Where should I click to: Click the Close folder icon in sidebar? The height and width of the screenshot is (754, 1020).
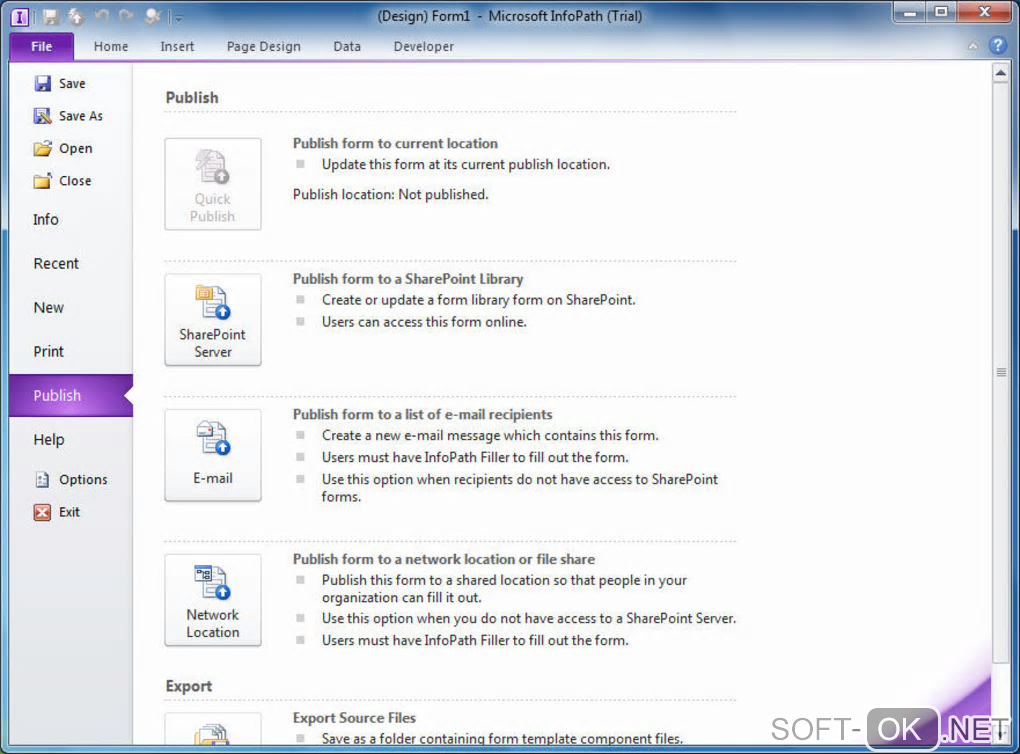42,181
